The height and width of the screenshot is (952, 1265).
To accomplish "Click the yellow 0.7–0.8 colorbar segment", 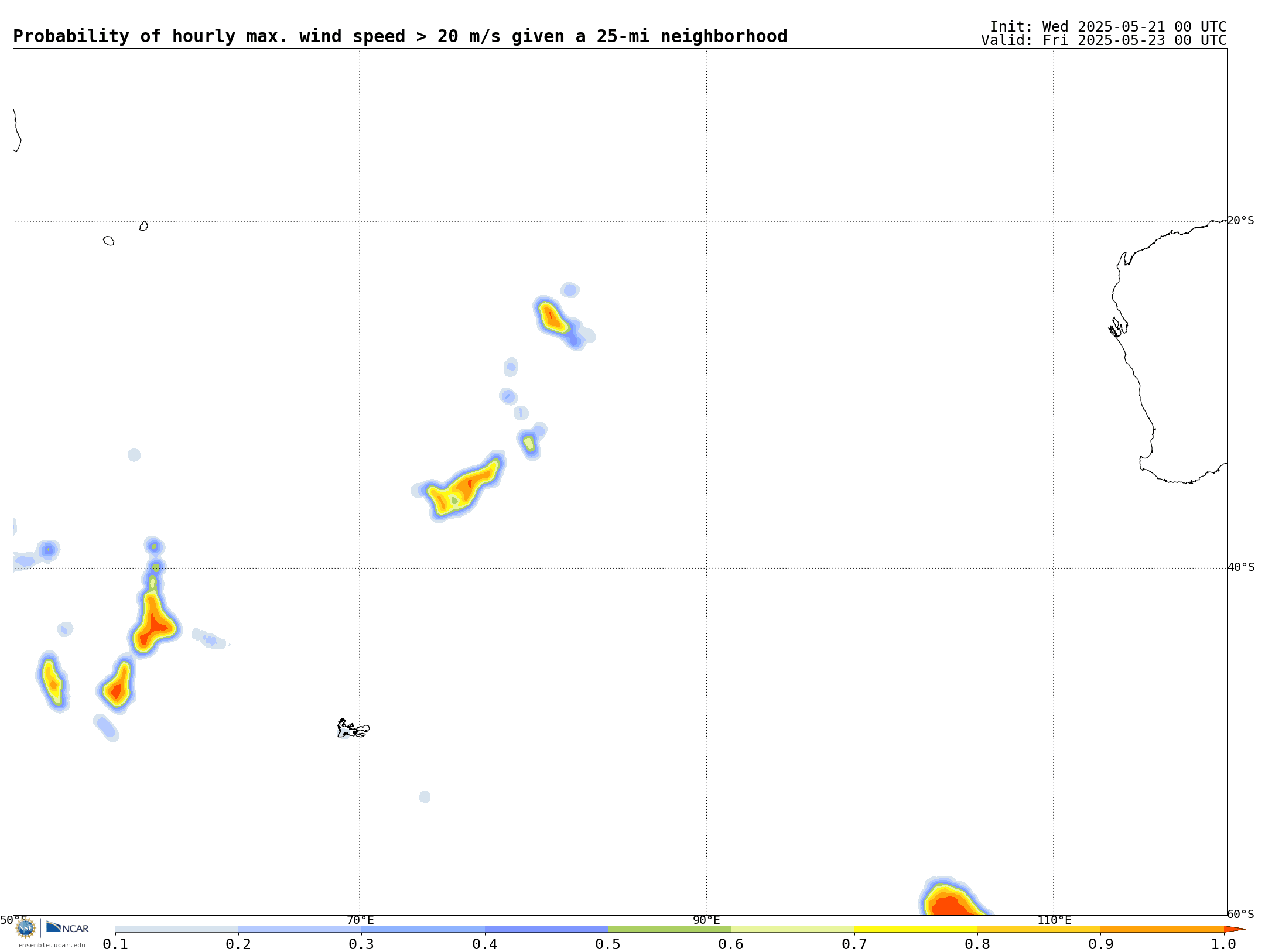I will click(x=916, y=929).
